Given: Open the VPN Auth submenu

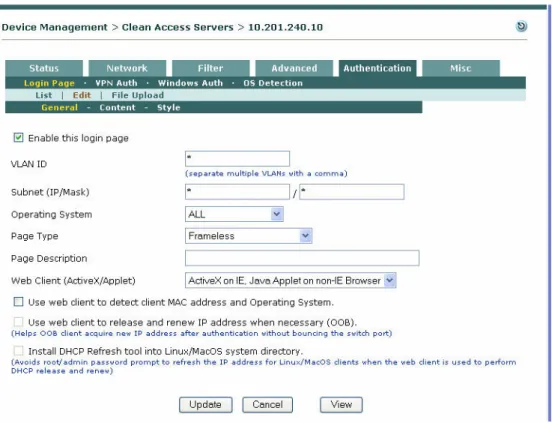Looking at the screenshot, I should 116,83.
